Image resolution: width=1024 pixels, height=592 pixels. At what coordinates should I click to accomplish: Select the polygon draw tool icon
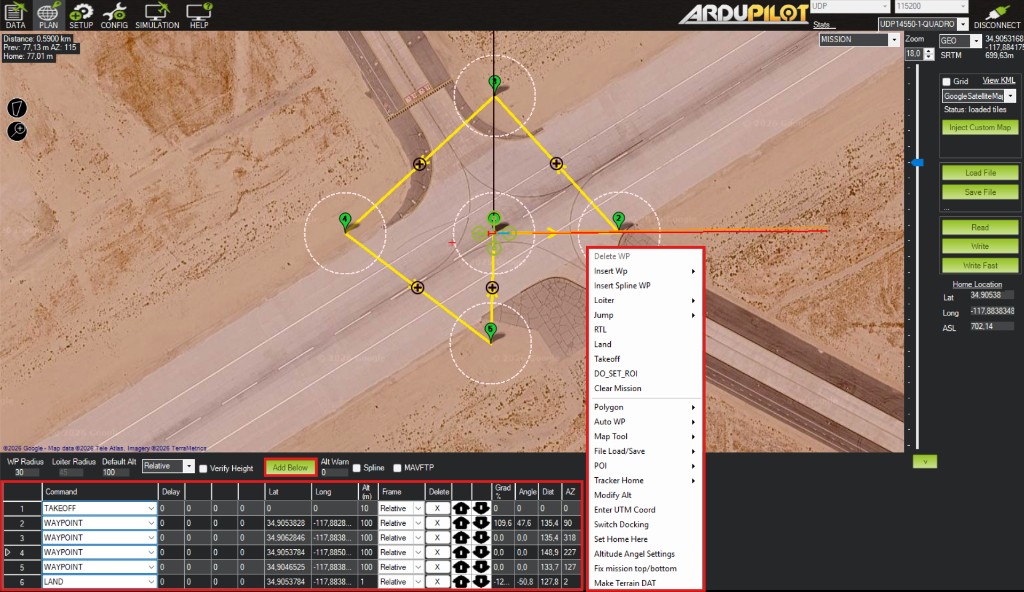coord(17,108)
